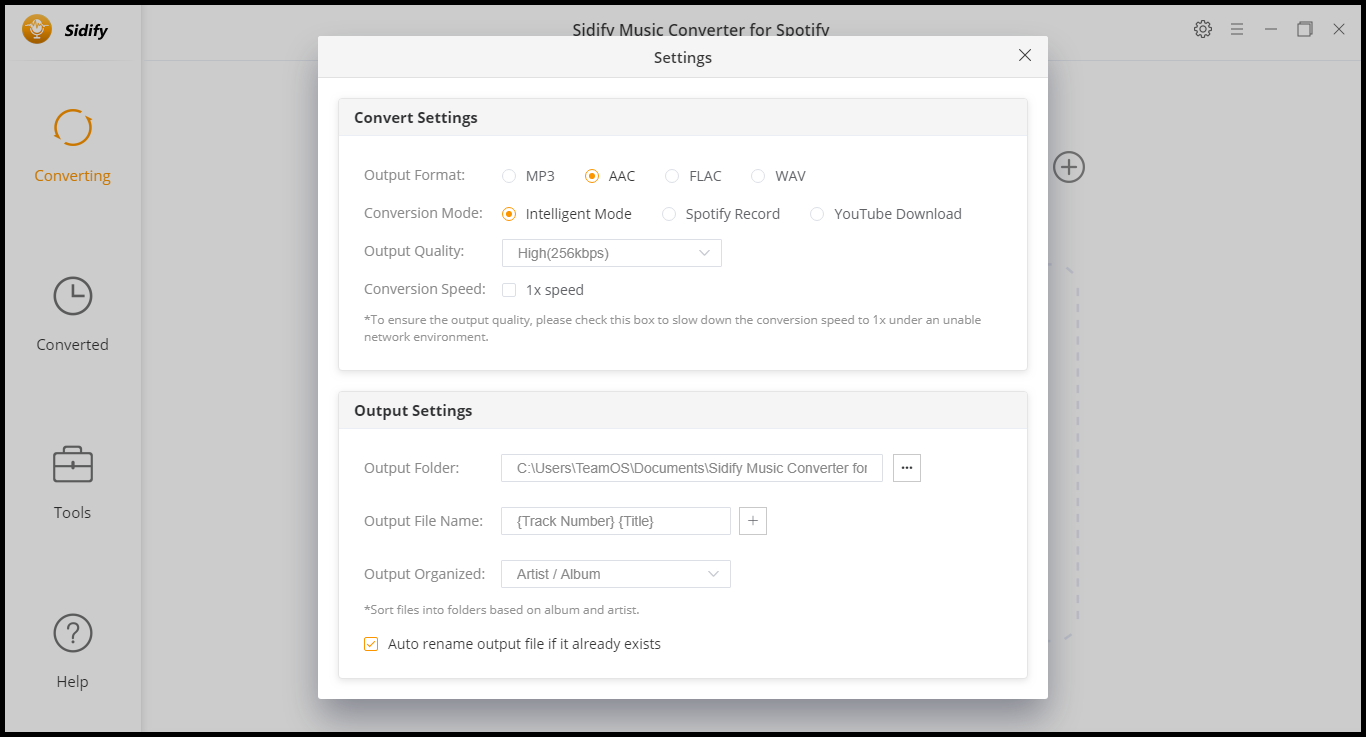
Task: Maximize the Sidify window
Action: pos(1305,29)
